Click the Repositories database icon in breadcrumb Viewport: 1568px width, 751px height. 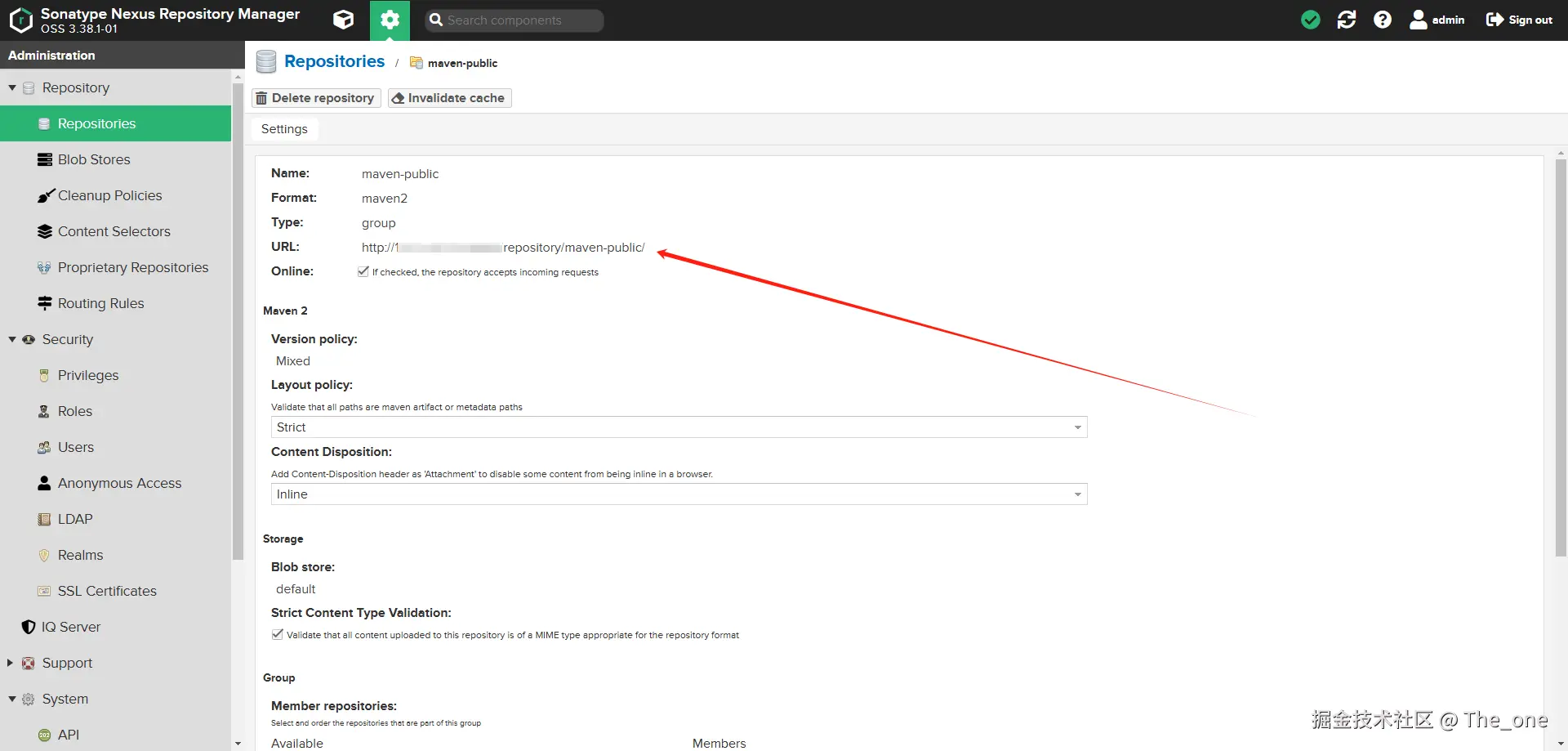pos(266,62)
